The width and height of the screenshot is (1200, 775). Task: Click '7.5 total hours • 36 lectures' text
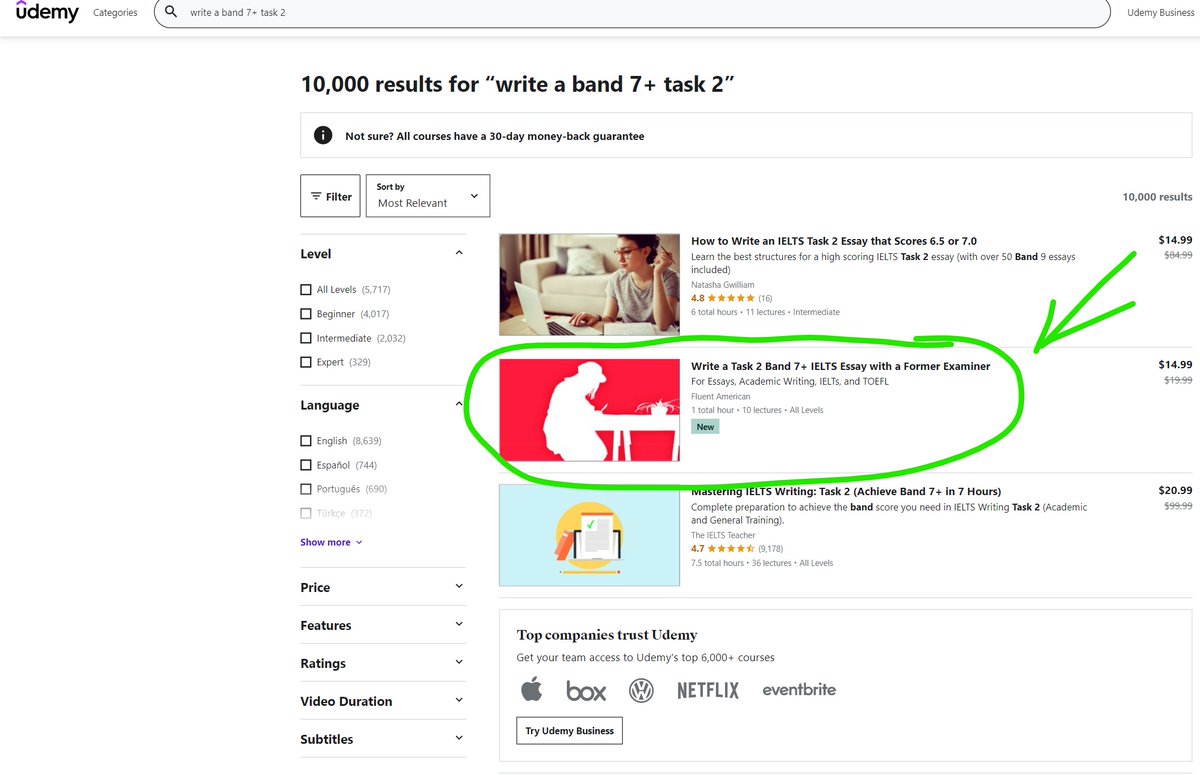click(x=741, y=563)
